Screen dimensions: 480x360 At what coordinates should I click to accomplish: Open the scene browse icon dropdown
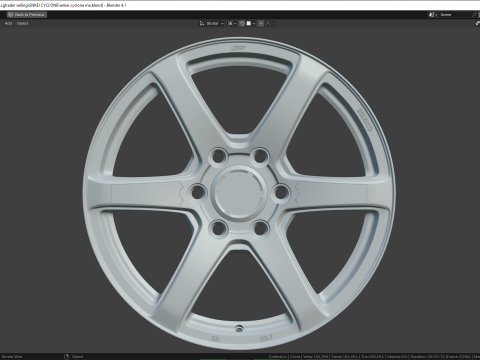433,15
